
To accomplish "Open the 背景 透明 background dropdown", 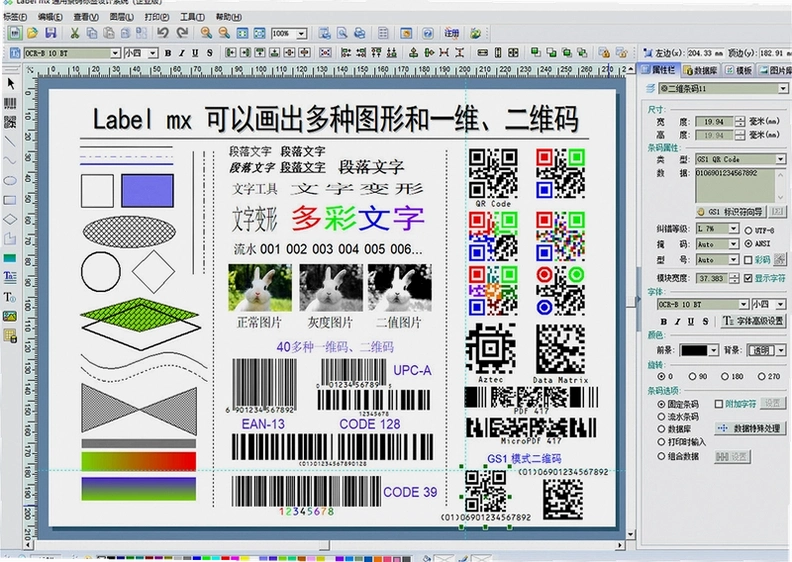I will pyautogui.click(x=781, y=350).
